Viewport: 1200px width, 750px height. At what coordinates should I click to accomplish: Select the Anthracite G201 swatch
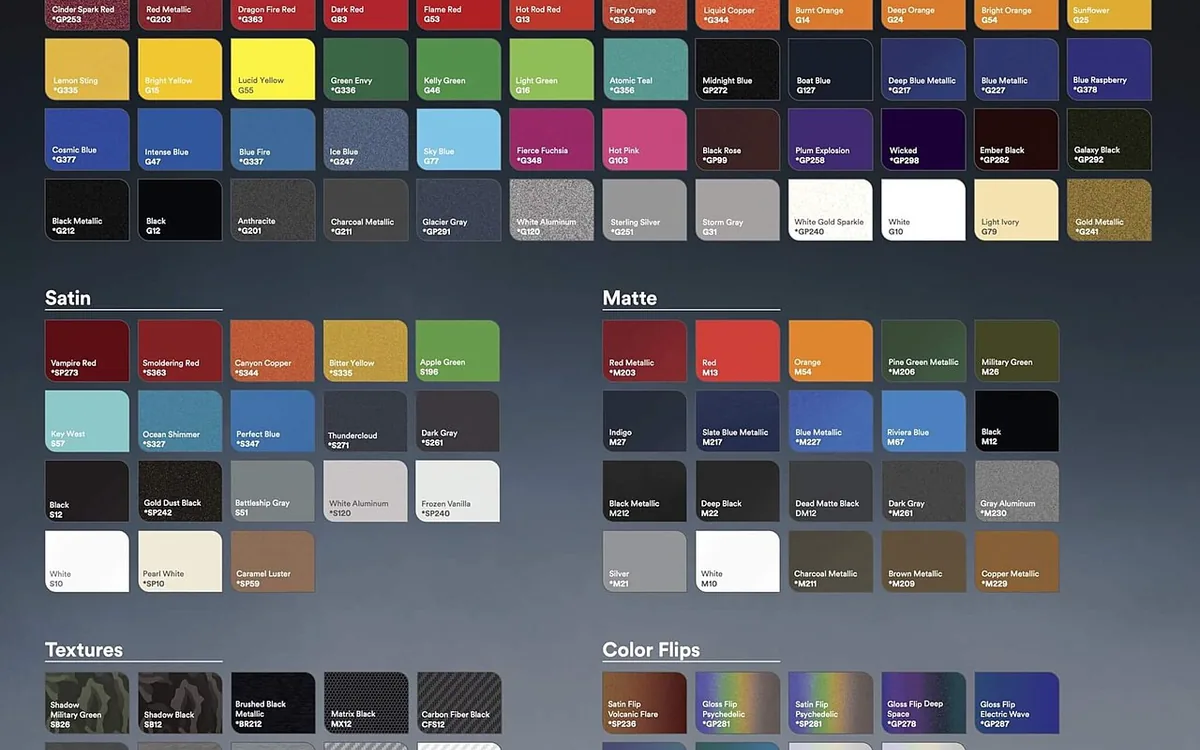273,210
